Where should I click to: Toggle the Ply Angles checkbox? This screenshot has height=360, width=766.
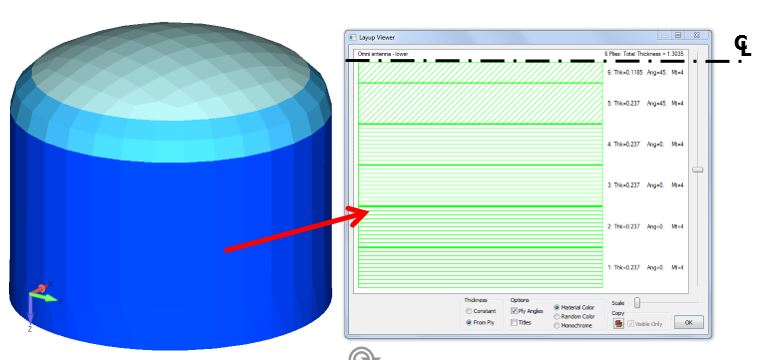(x=514, y=311)
